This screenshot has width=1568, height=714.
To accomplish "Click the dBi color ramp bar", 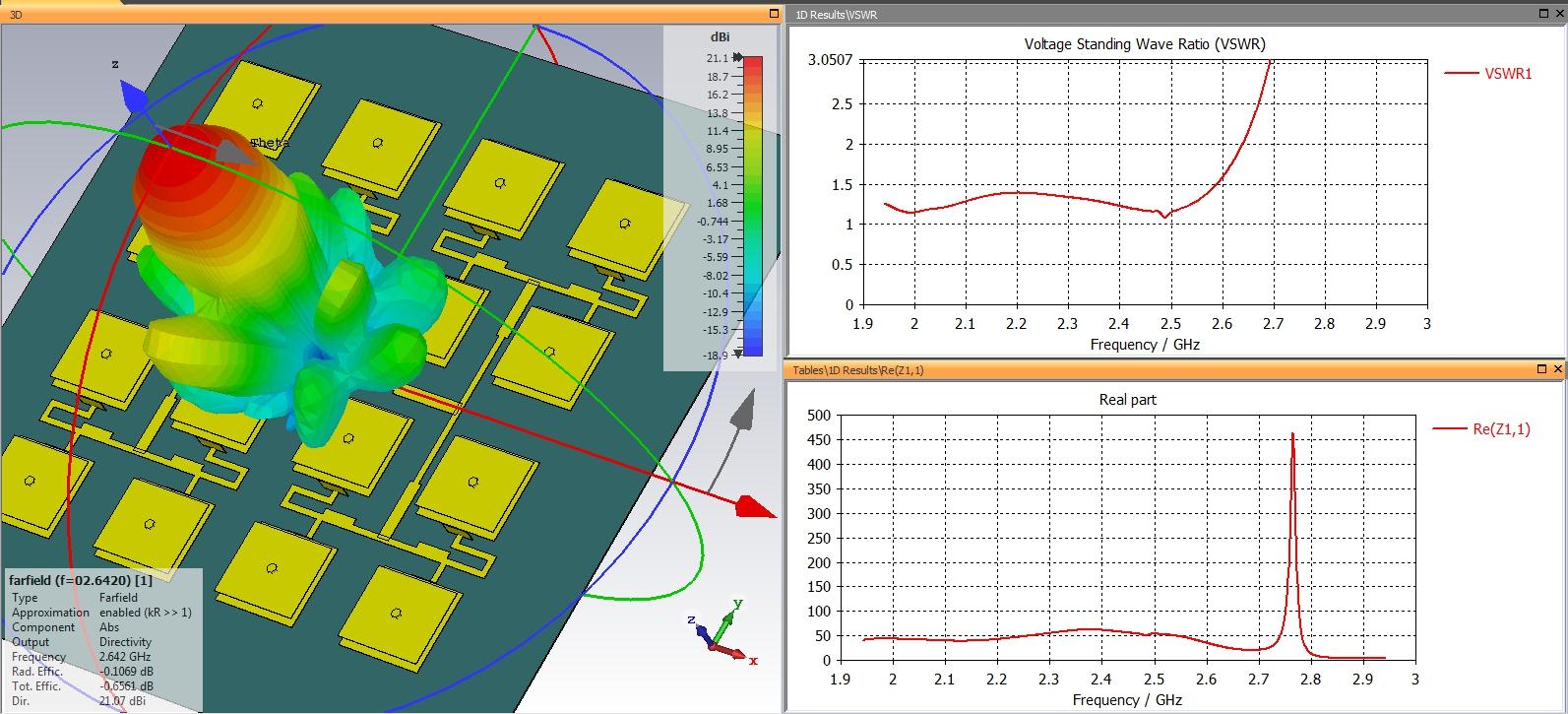I will point(752,206).
